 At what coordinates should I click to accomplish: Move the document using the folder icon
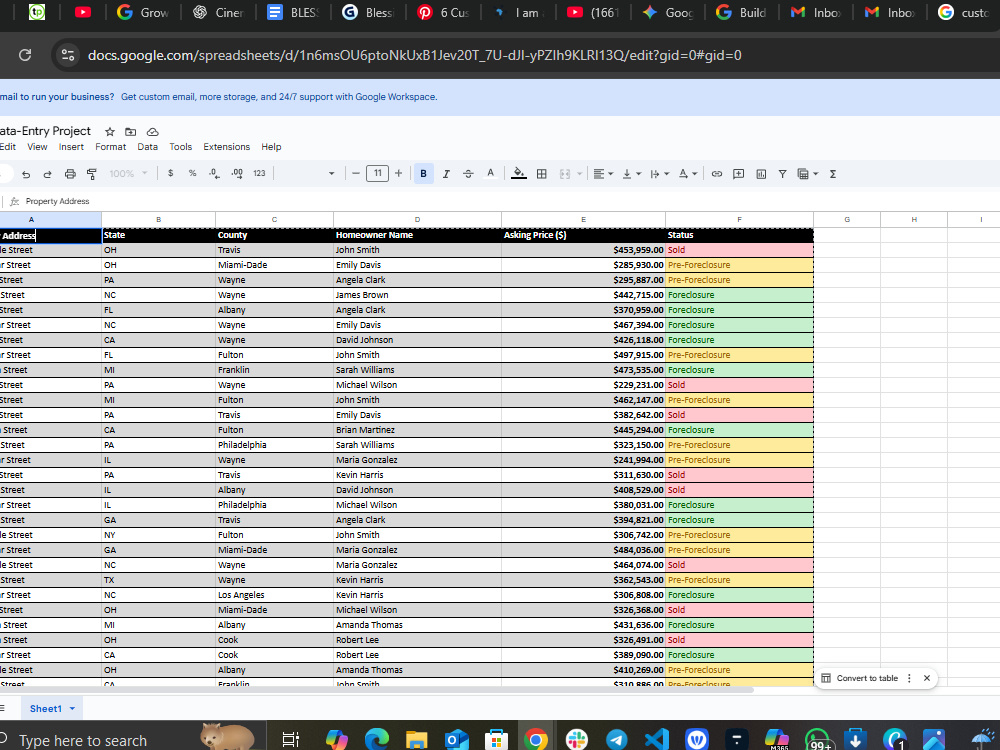pyautogui.click(x=130, y=131)
